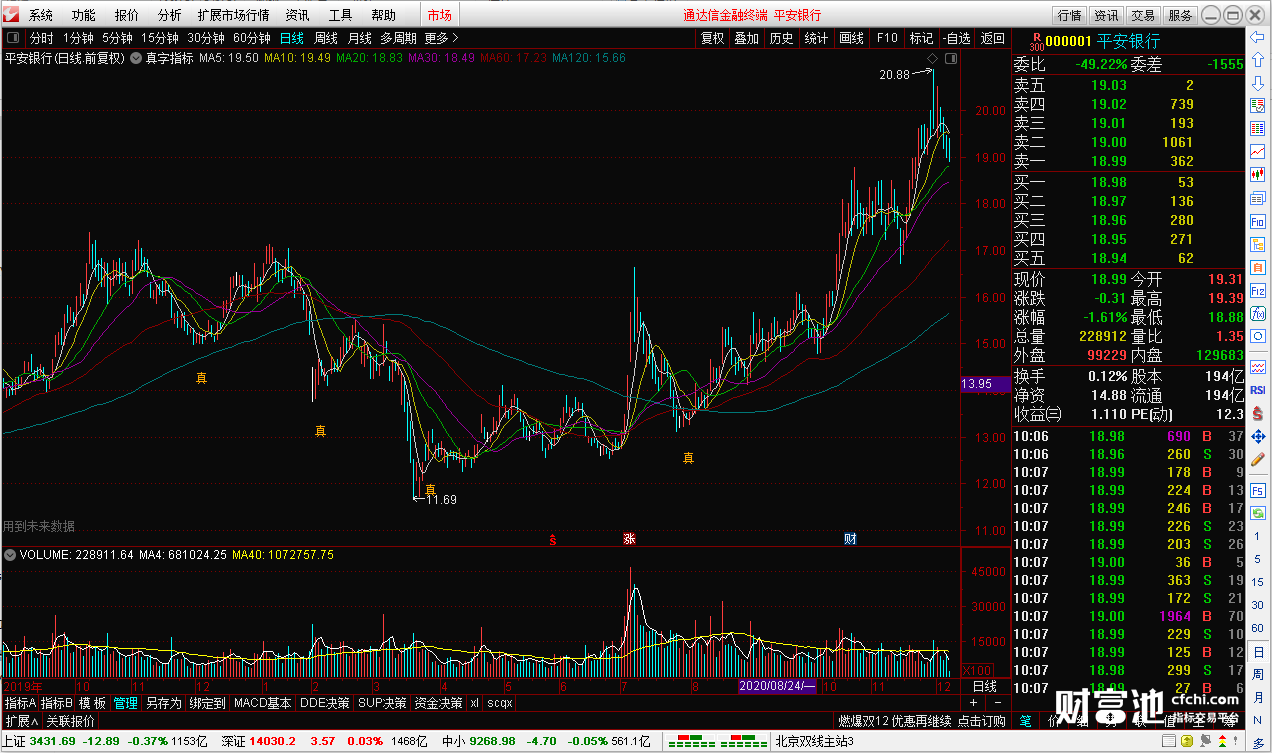The height and width of the screenshot is (753, 1272).
Task: Click 返回 to go back
Action: tap(993, 38)
